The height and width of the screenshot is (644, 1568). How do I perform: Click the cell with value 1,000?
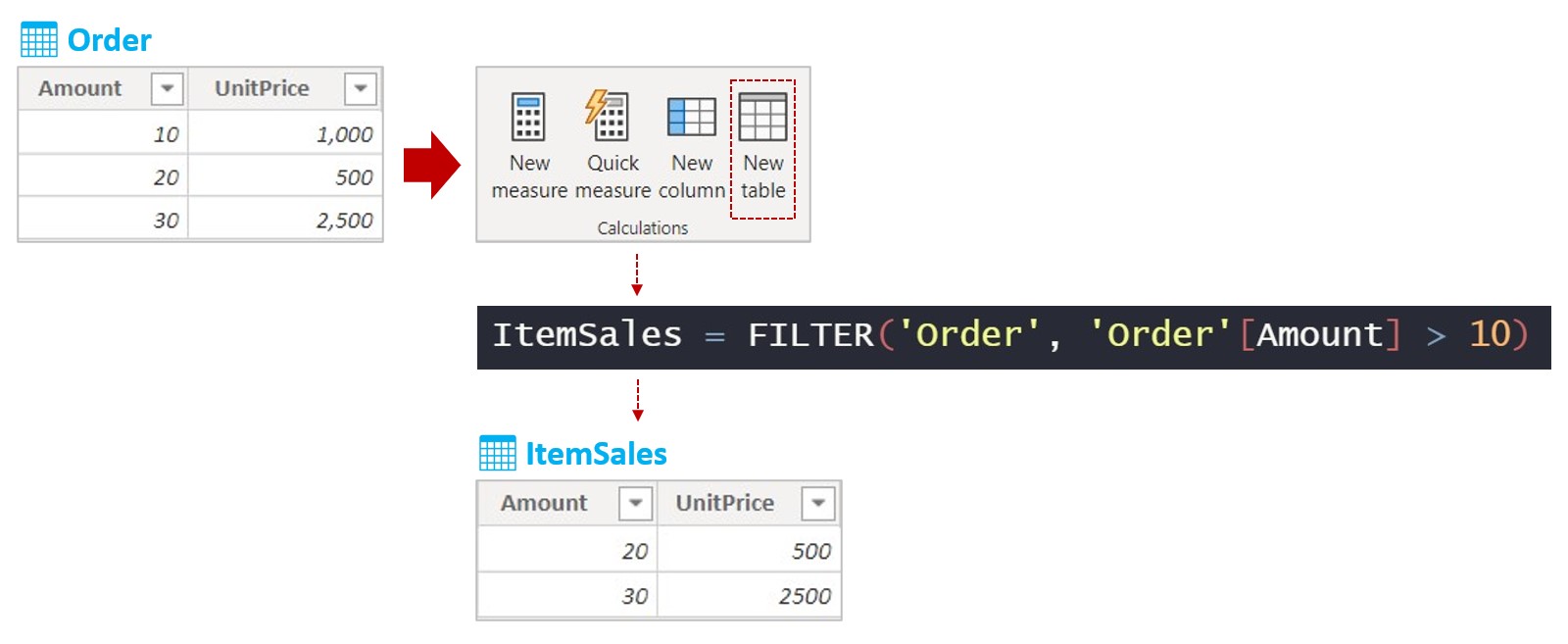point(344,134)
